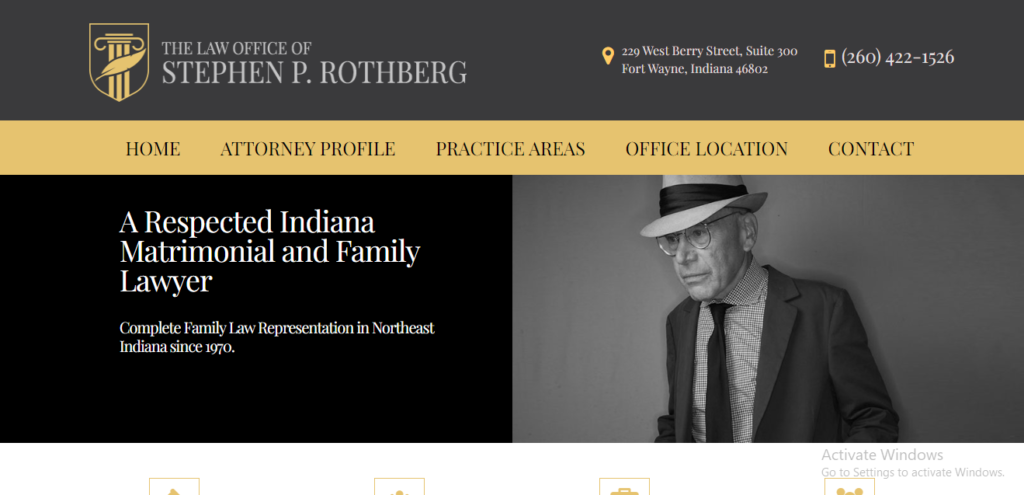Click the leftmost partially visible icon box

(174, 487)
